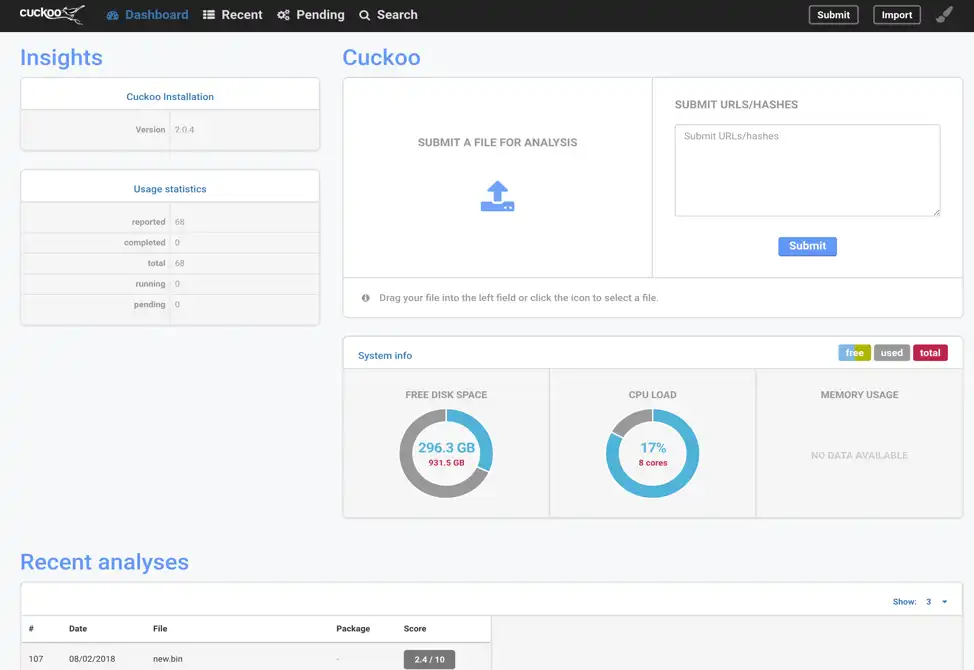Toggle the free legend badge
The image size is (974, 670).
[x=855, y=353]
